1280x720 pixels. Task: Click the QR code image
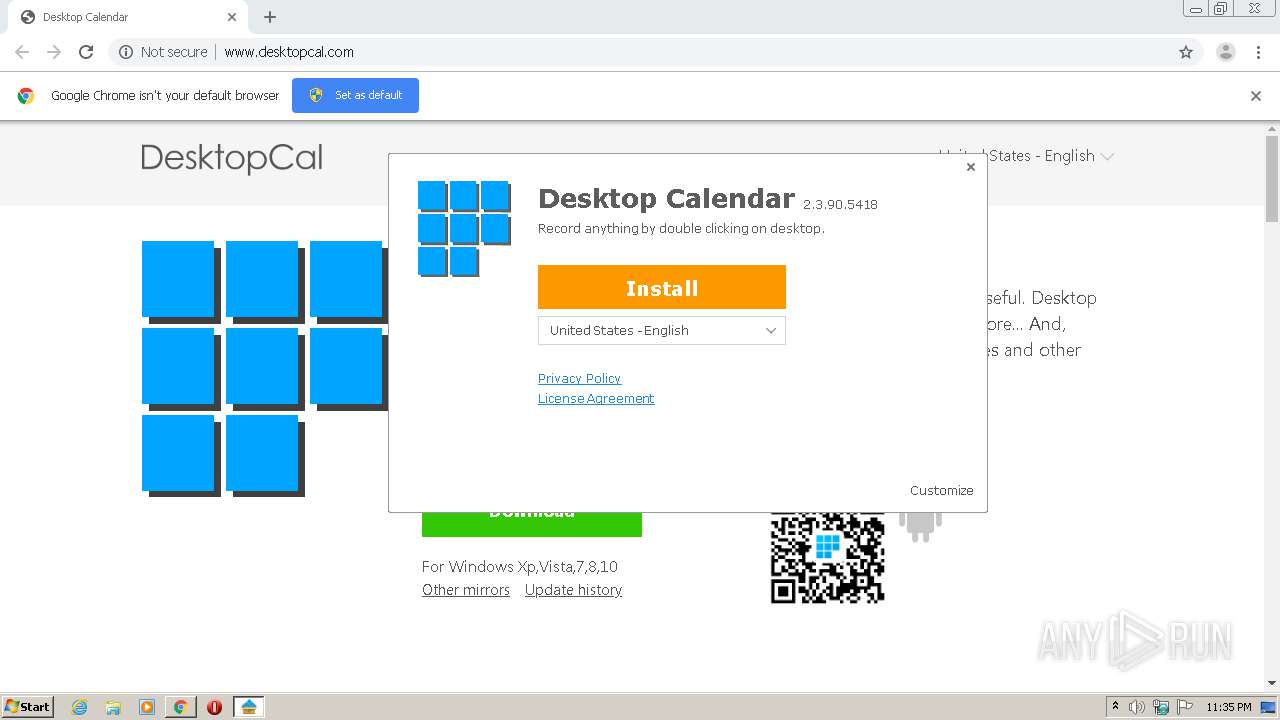click(x=827, y=557)
